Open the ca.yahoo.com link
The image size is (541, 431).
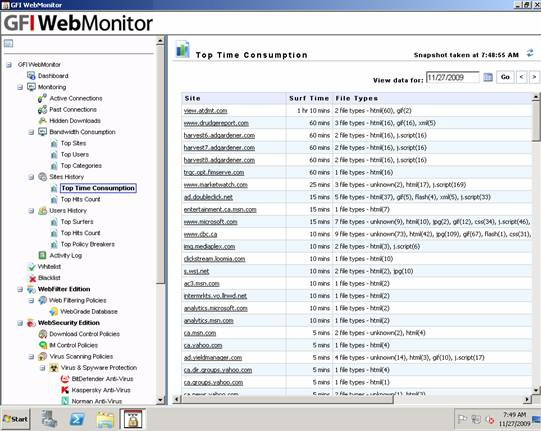point(203,345)
